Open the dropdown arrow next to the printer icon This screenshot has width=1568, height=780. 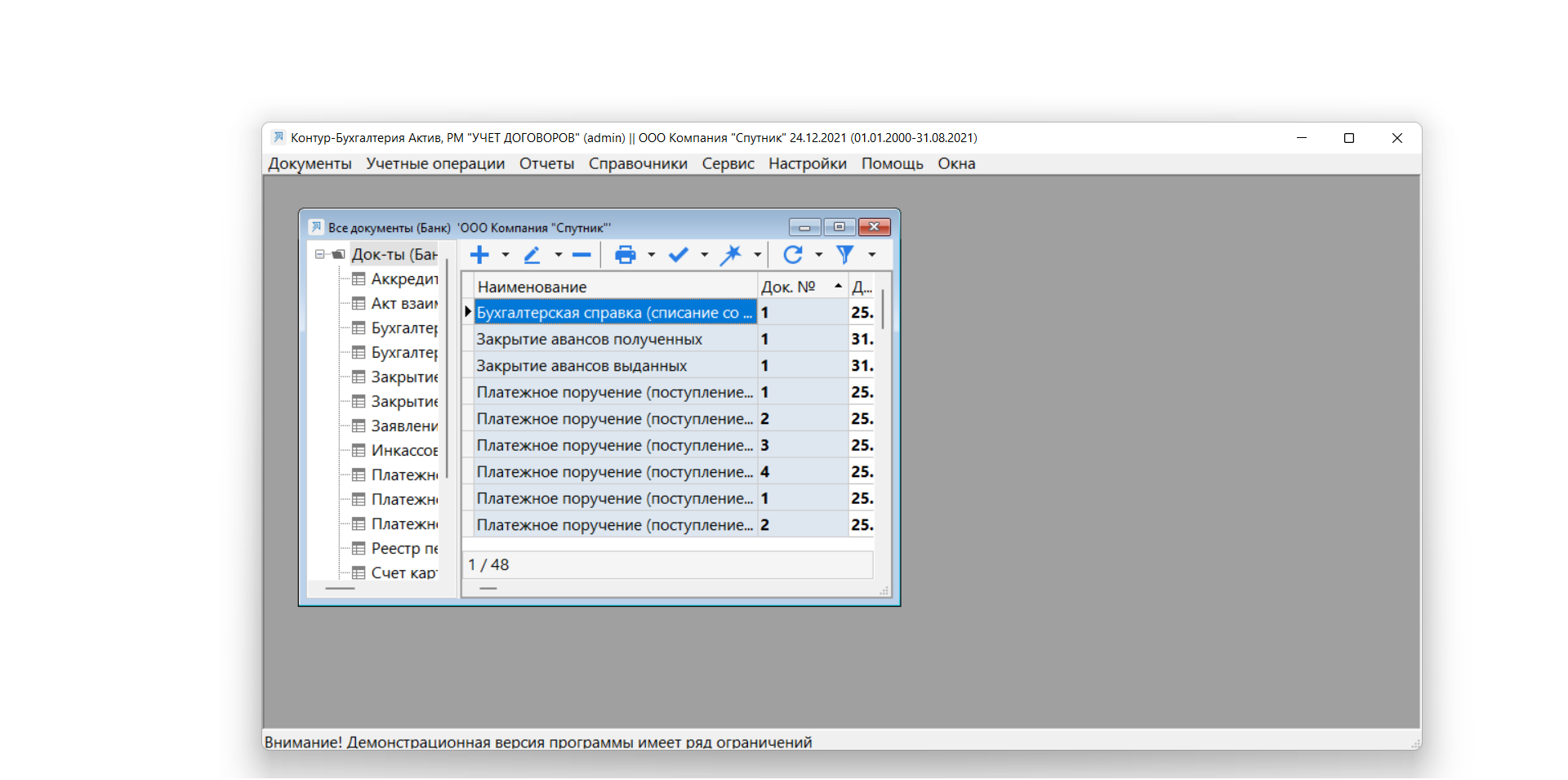652,255
